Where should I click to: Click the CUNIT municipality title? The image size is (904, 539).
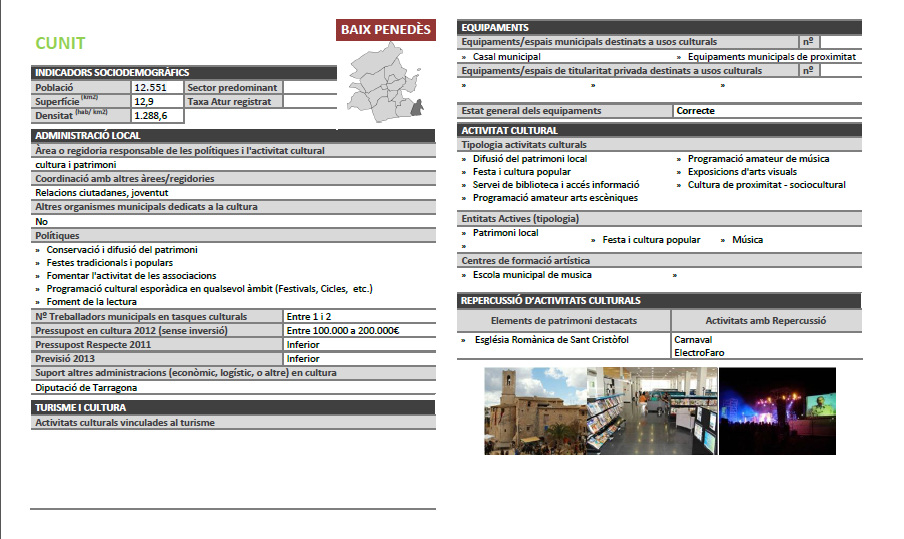point(60,43)
